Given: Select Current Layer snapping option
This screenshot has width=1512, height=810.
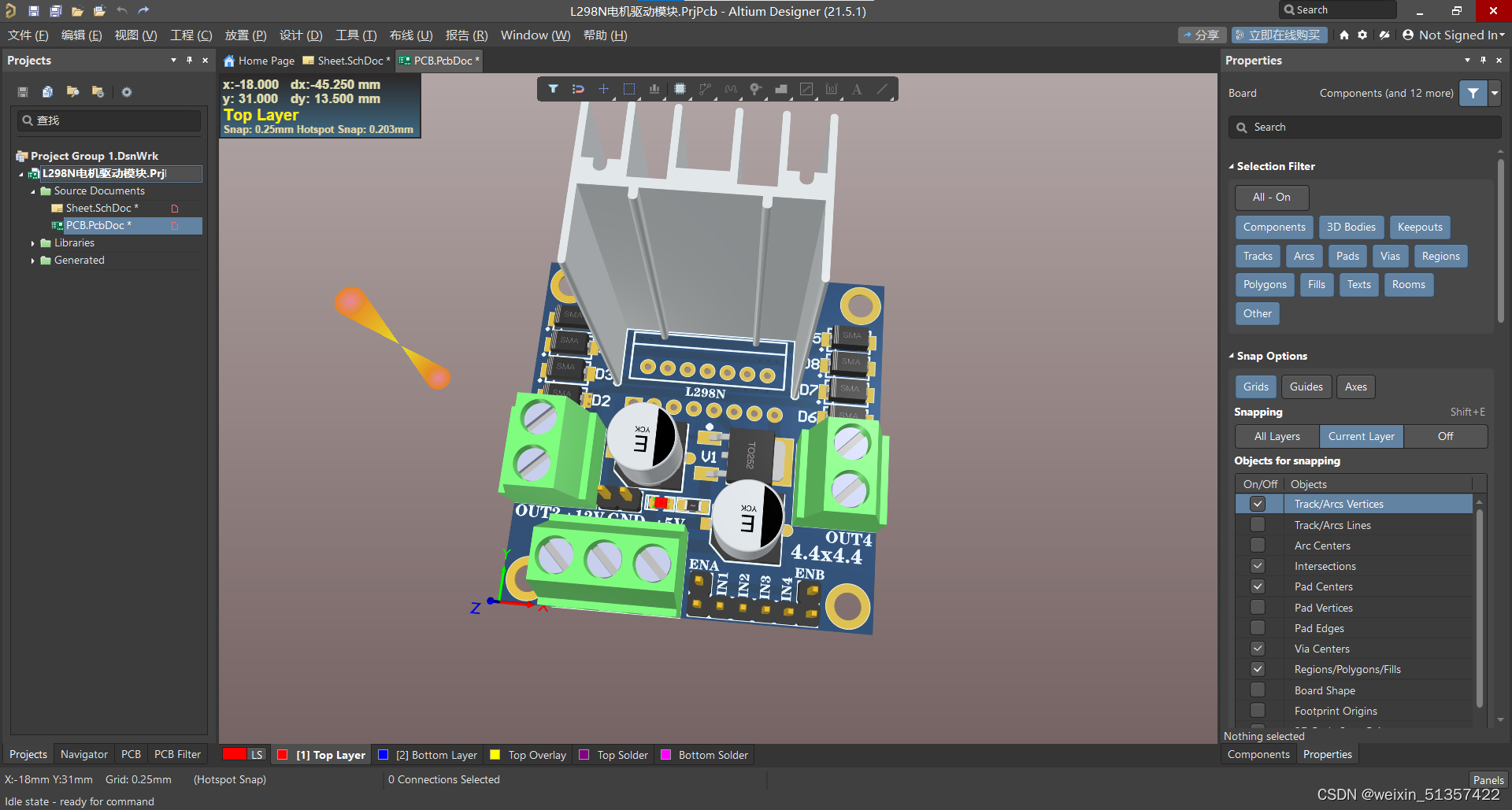Looking at the screenshot, I should pos(1361,436).
